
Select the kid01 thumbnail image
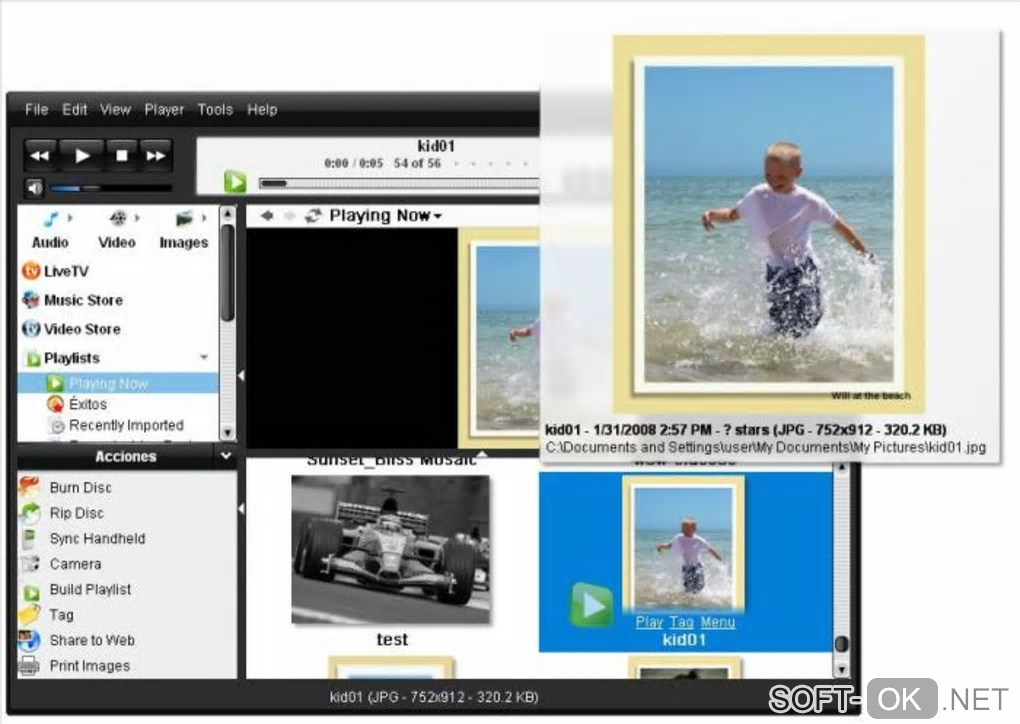pyautogui.click(x=683, y=544)
